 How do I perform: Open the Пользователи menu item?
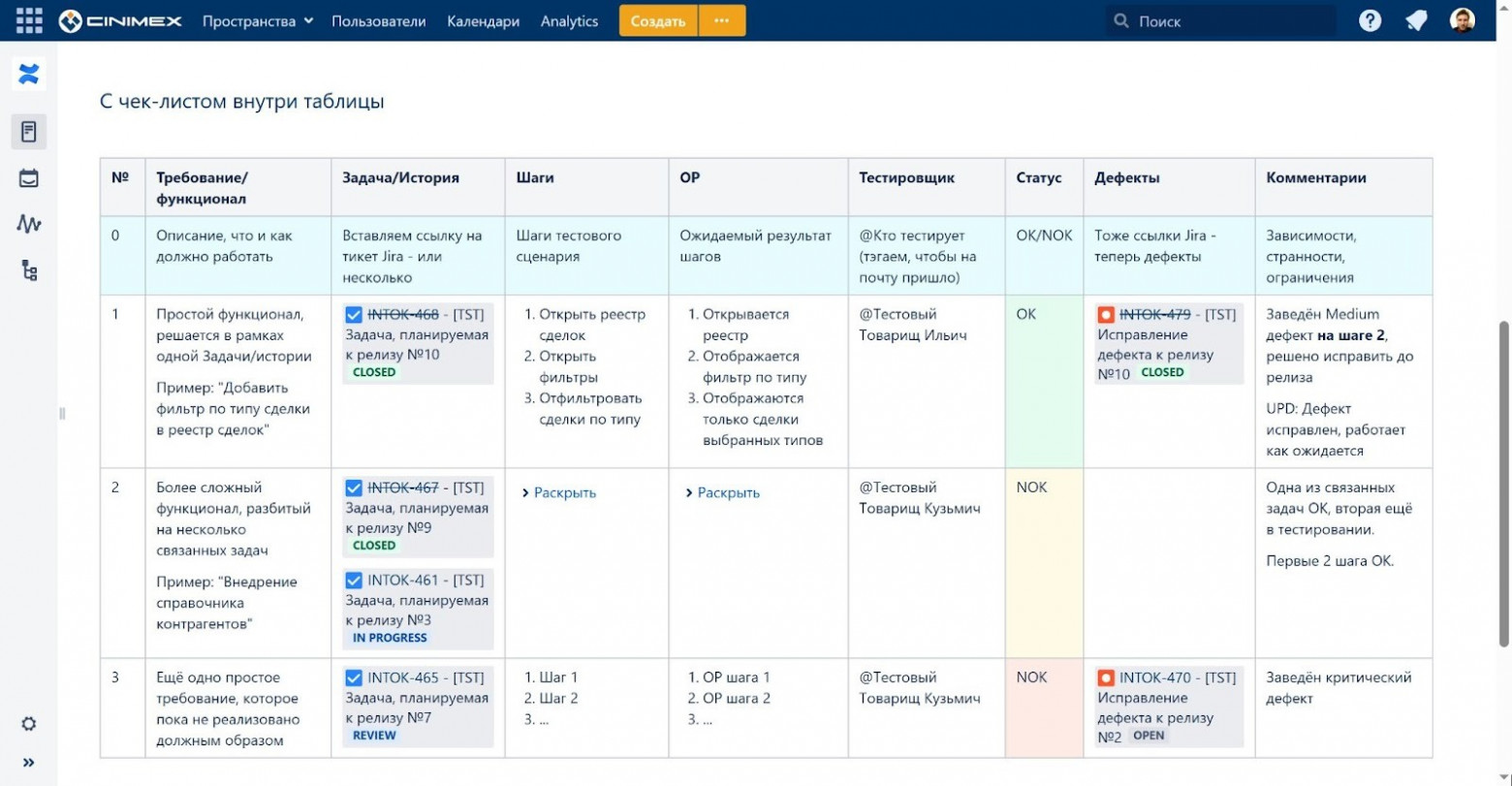[x=378, y=21]
